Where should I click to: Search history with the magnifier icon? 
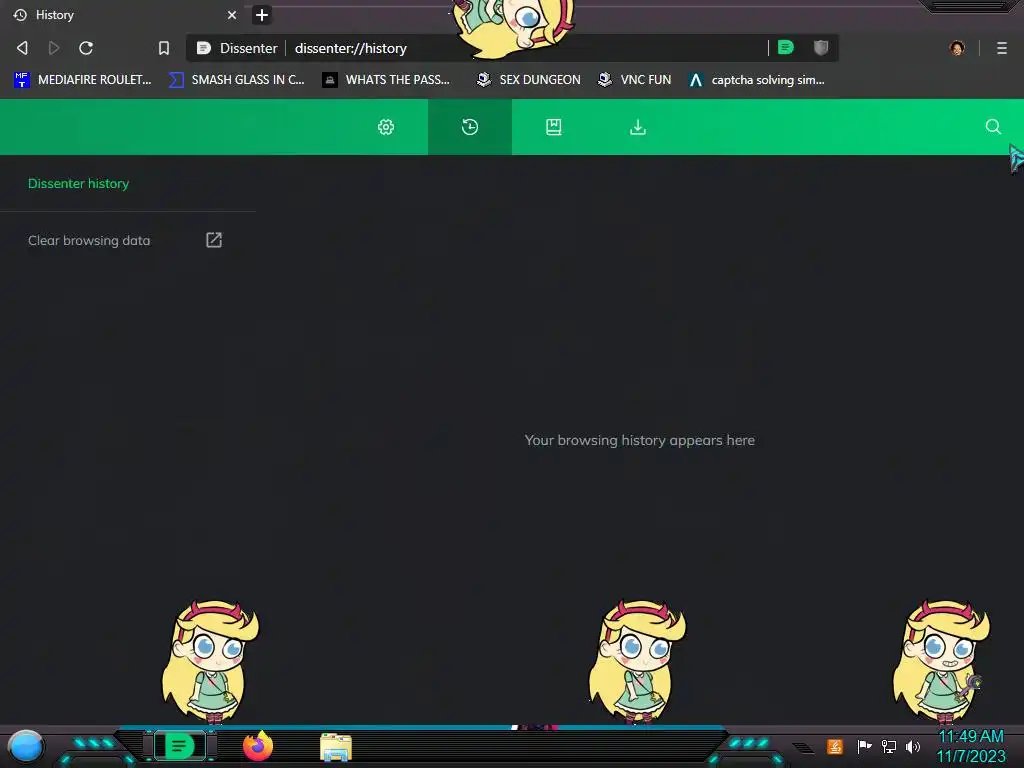pyautogui.click(x=993, y=127)
